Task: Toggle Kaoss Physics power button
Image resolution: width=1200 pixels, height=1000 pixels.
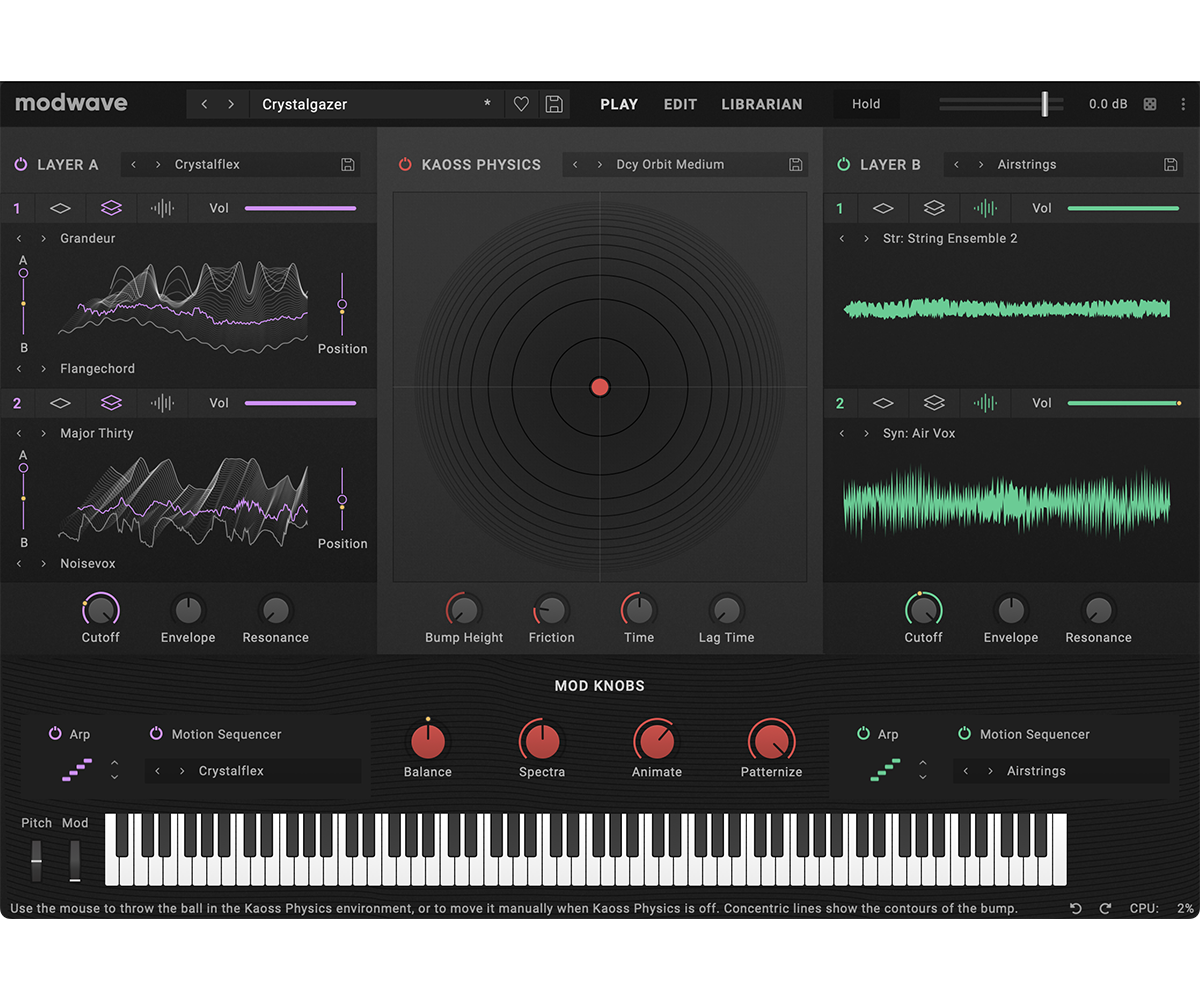Action: 405,164
